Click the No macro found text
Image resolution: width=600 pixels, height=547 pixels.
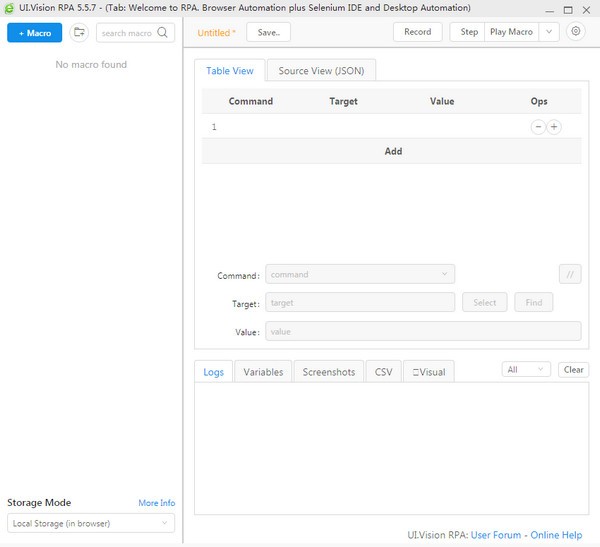pyautogui.click(x=91, y=64)
